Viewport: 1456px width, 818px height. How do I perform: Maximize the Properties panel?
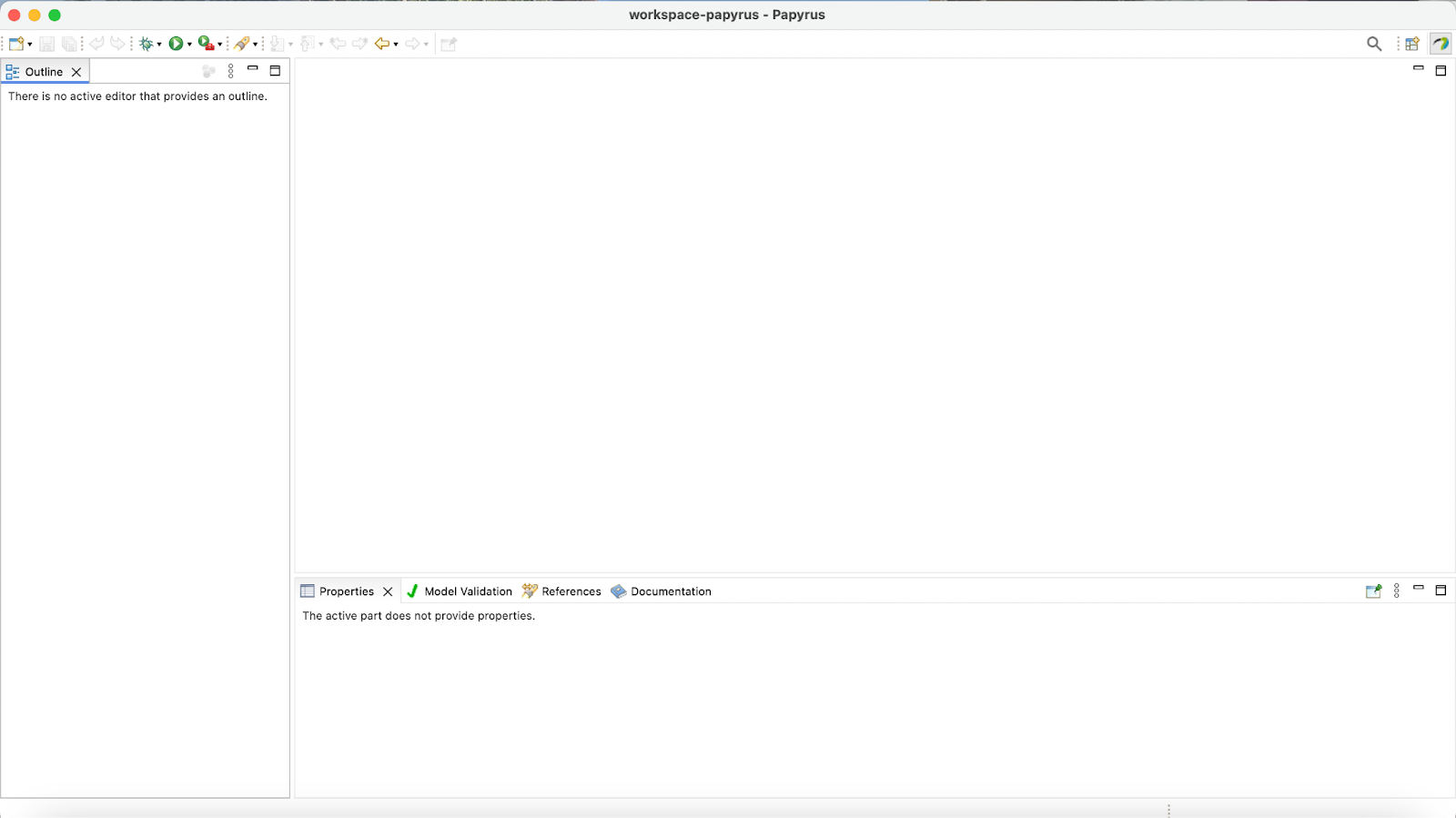pyautogui.click(x=1441, y=591)
